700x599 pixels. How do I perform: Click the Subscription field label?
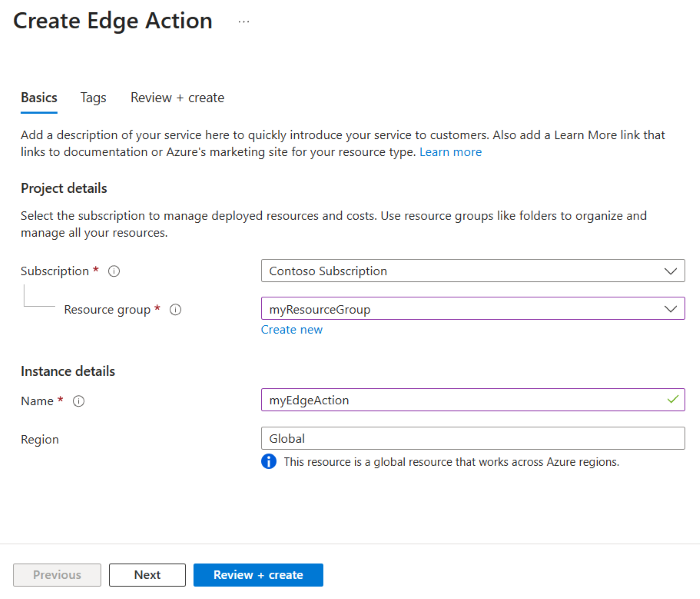point(55,271)
